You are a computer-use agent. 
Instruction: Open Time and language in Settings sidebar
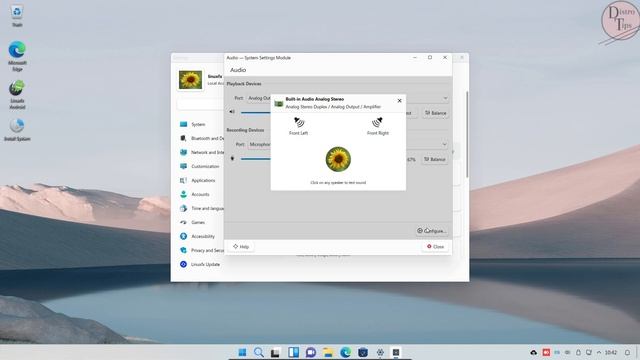pyautogui.click(x=201, y=208)
